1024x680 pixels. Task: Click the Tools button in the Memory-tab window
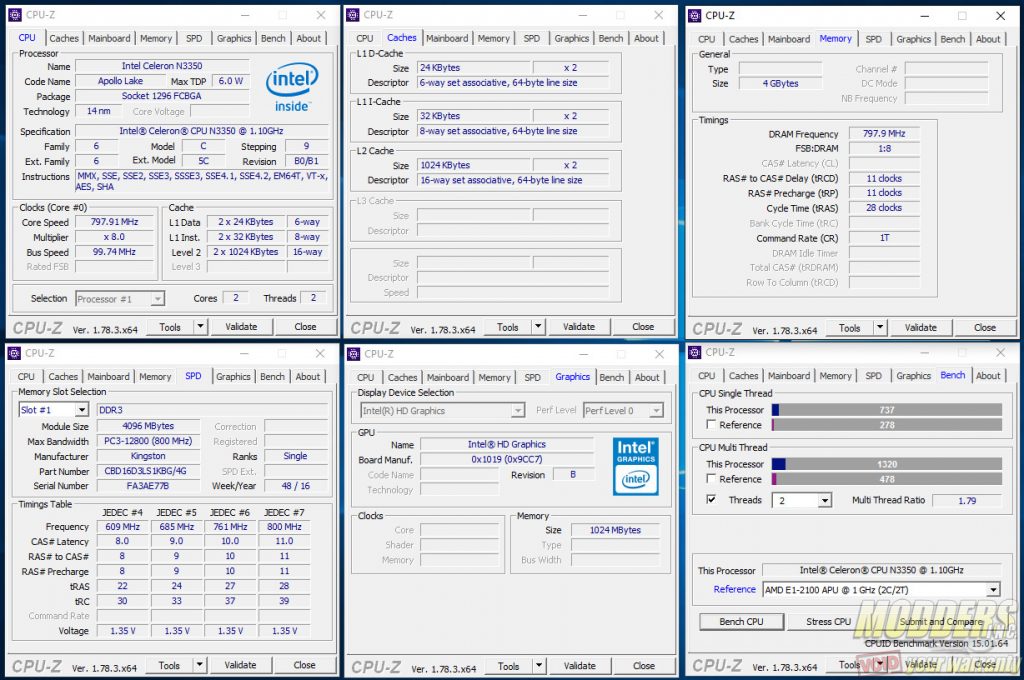850,327
